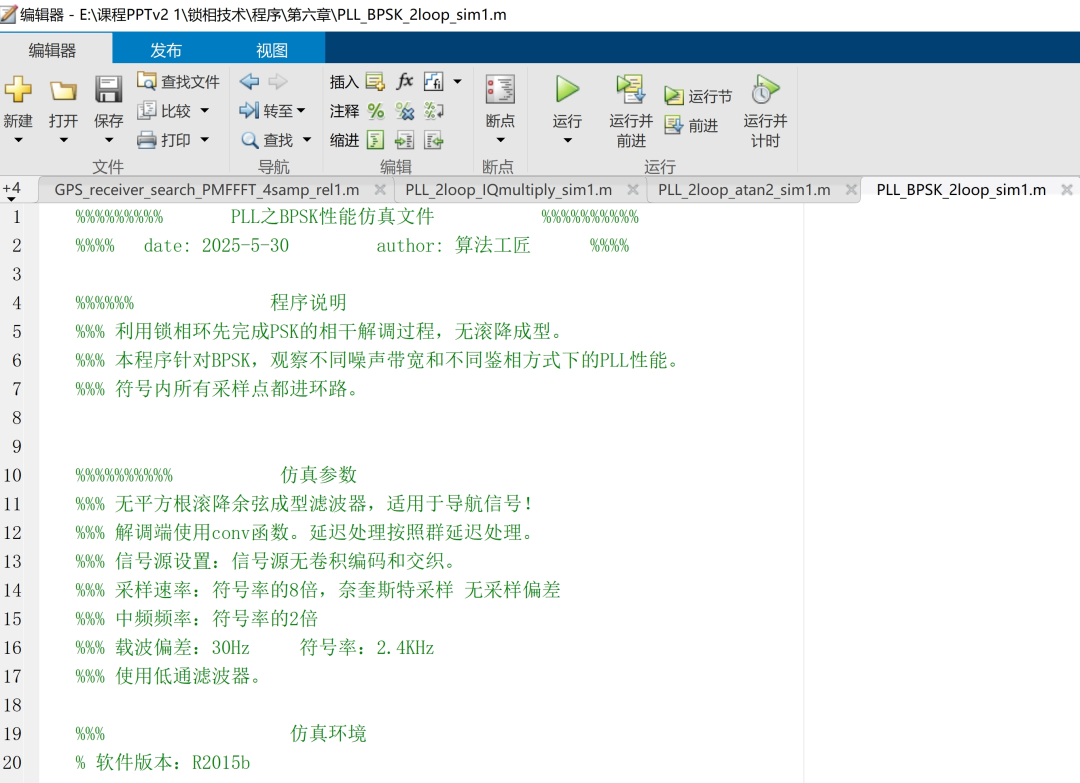Expand the 打开 (Open) dropdown arrow

[63, 140]
